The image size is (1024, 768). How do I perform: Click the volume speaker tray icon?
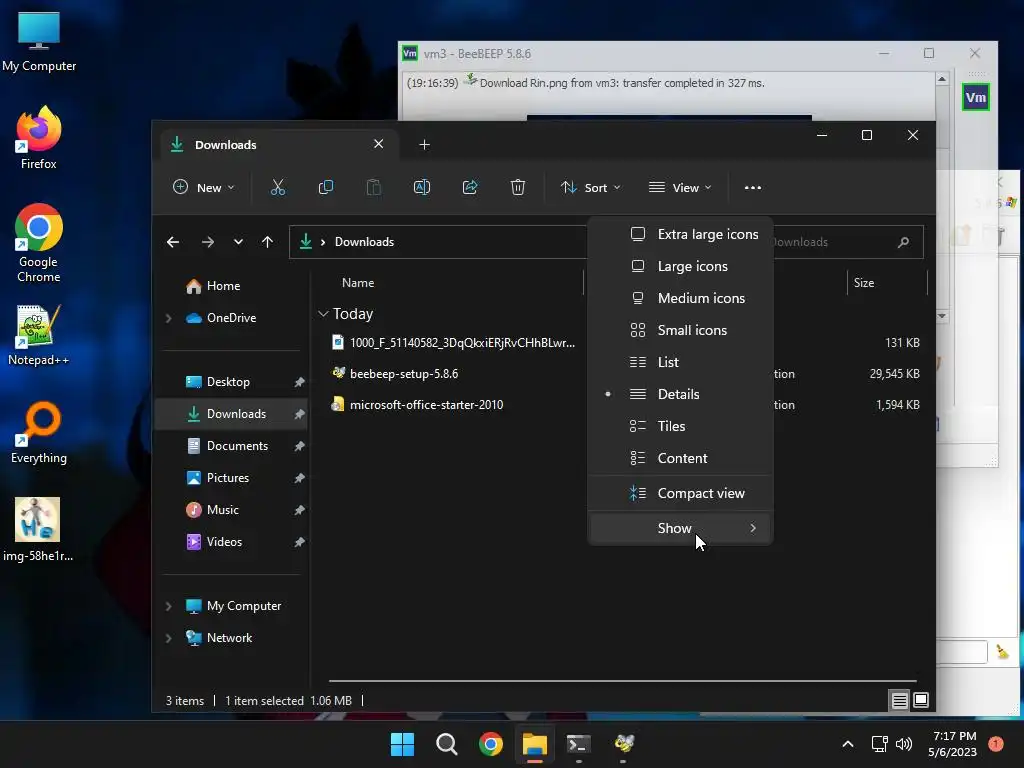pos(904,744)
